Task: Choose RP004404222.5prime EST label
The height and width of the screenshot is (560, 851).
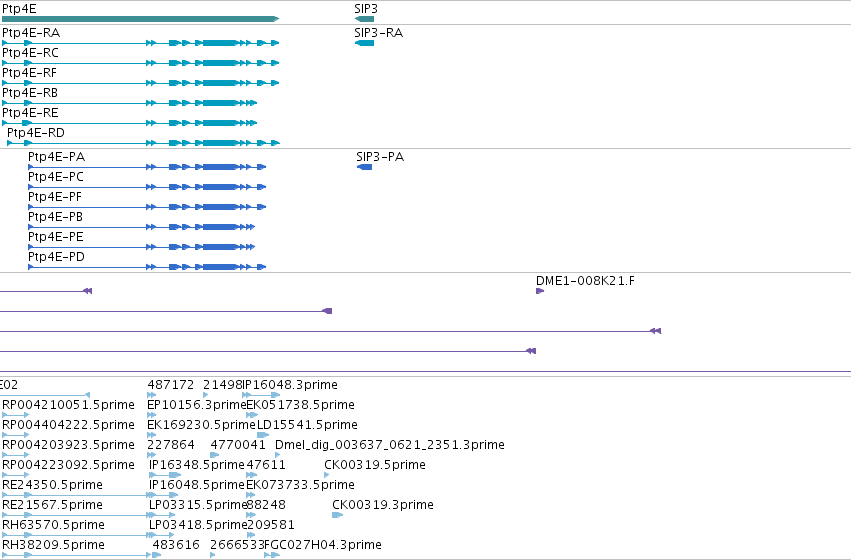Action: tap(68, 425)
